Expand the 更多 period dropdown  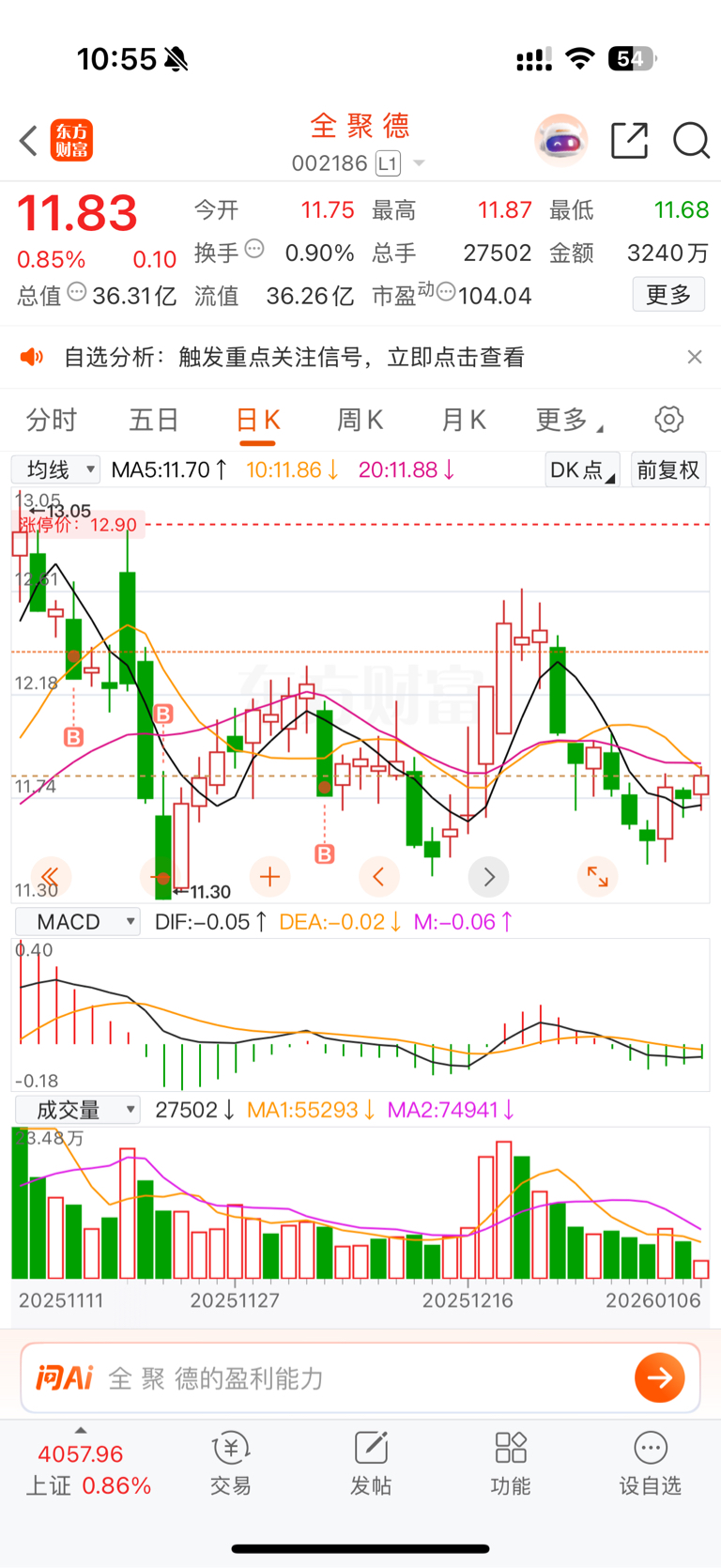(569, 420)
